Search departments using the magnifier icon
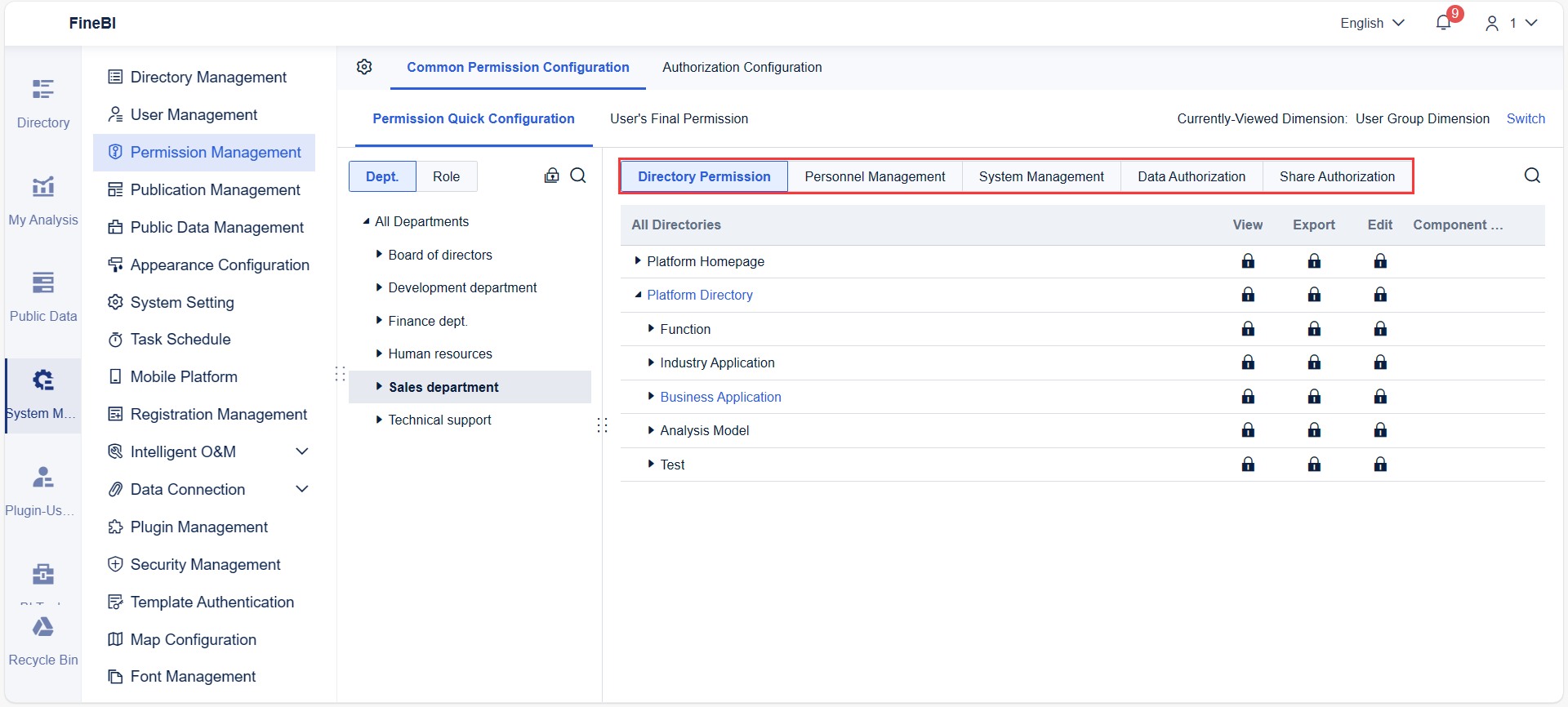Screen dimensions: 1568x707 [578, 176]
